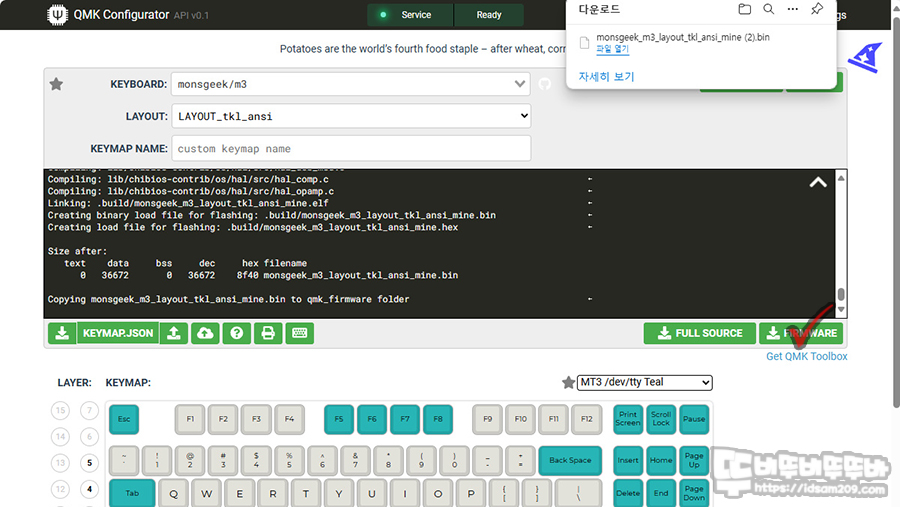Favorite the colorway with the star icon
The image size is (900, 507).
point(568,382)
